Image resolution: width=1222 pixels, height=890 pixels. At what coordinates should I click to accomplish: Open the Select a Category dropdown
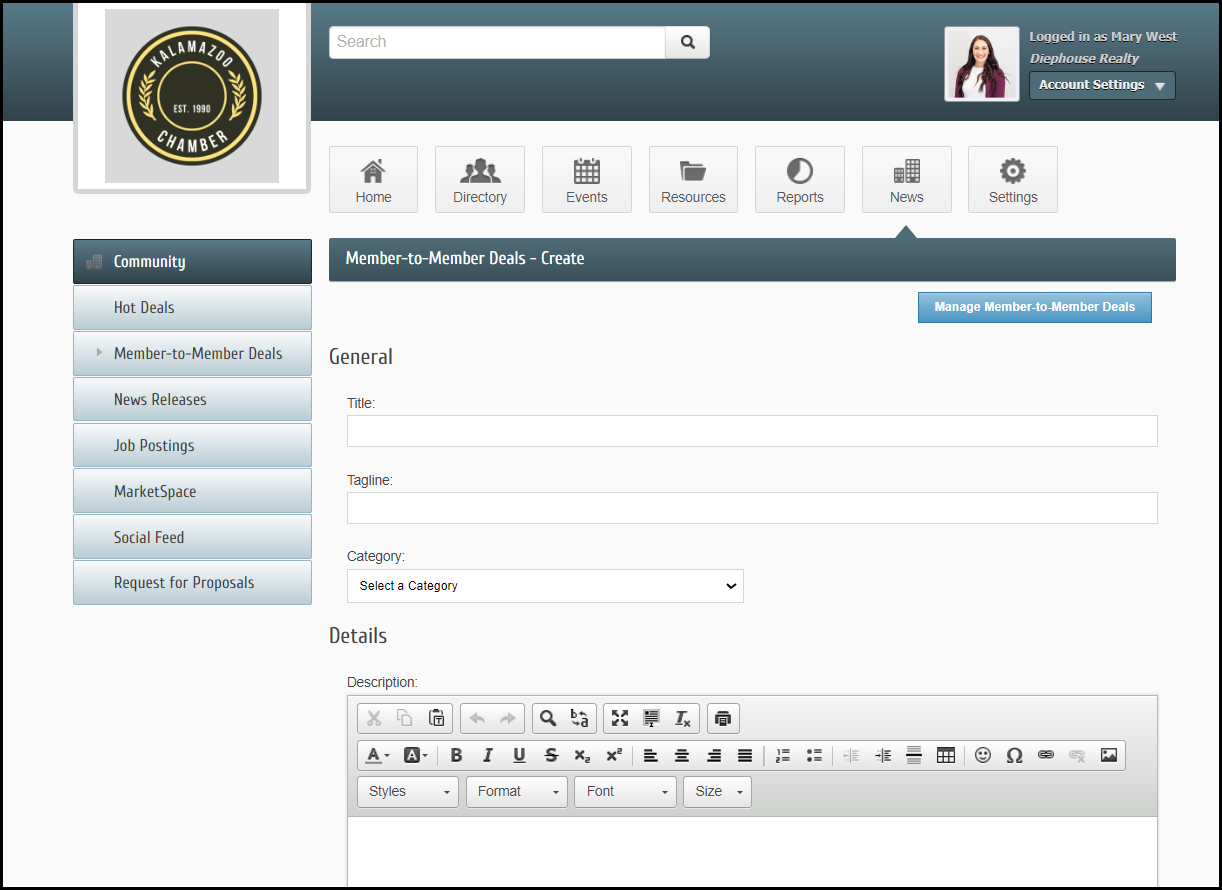[545, 586]
